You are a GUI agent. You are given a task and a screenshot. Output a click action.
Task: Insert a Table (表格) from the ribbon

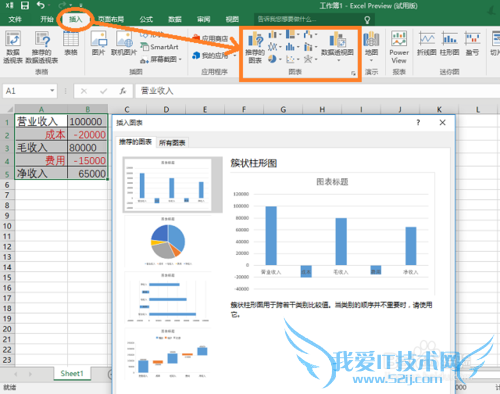[71, 43]
